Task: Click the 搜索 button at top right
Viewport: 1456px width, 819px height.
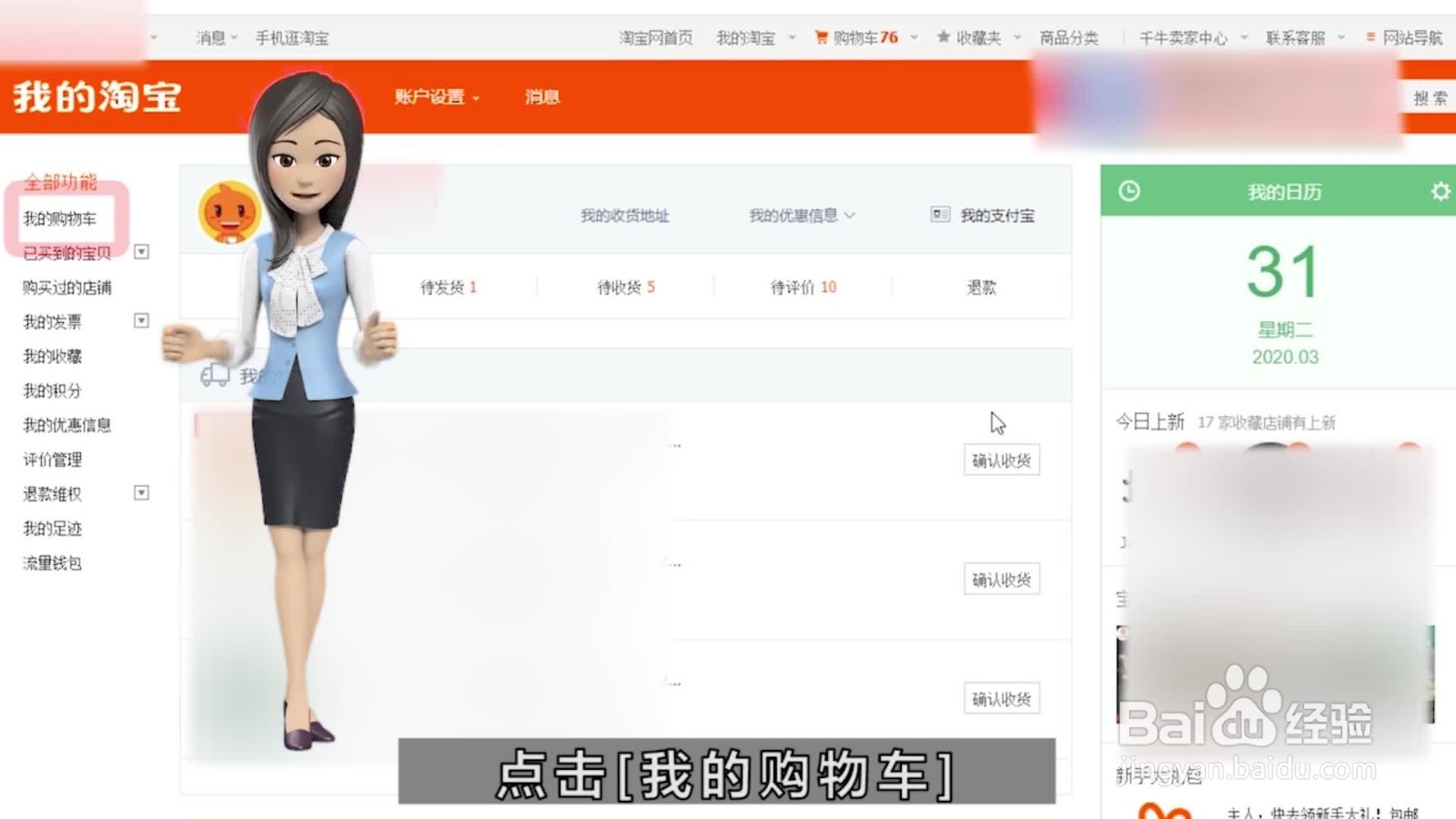Action: pos(1431,97)
